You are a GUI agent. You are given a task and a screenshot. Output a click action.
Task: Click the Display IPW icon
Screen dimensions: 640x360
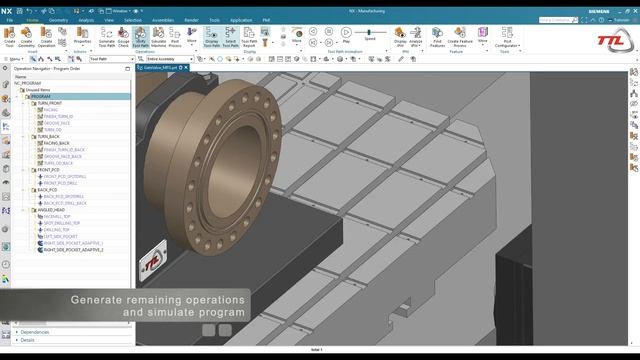(400, 37)
